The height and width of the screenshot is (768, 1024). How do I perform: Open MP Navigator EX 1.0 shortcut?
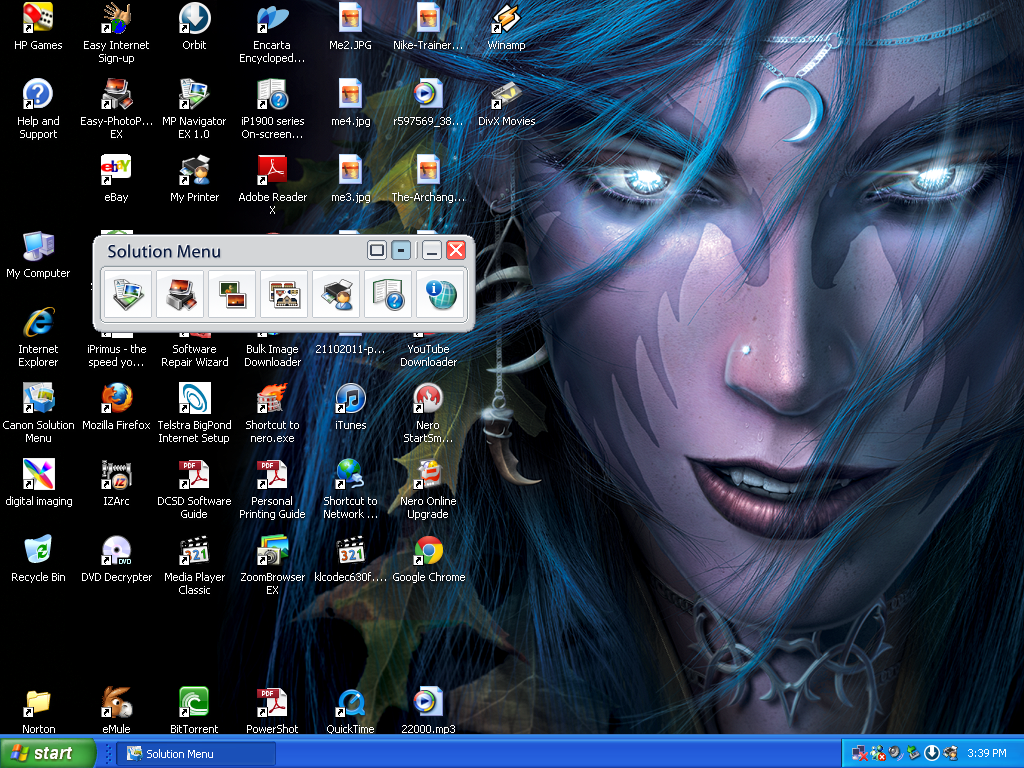[195, 109]
